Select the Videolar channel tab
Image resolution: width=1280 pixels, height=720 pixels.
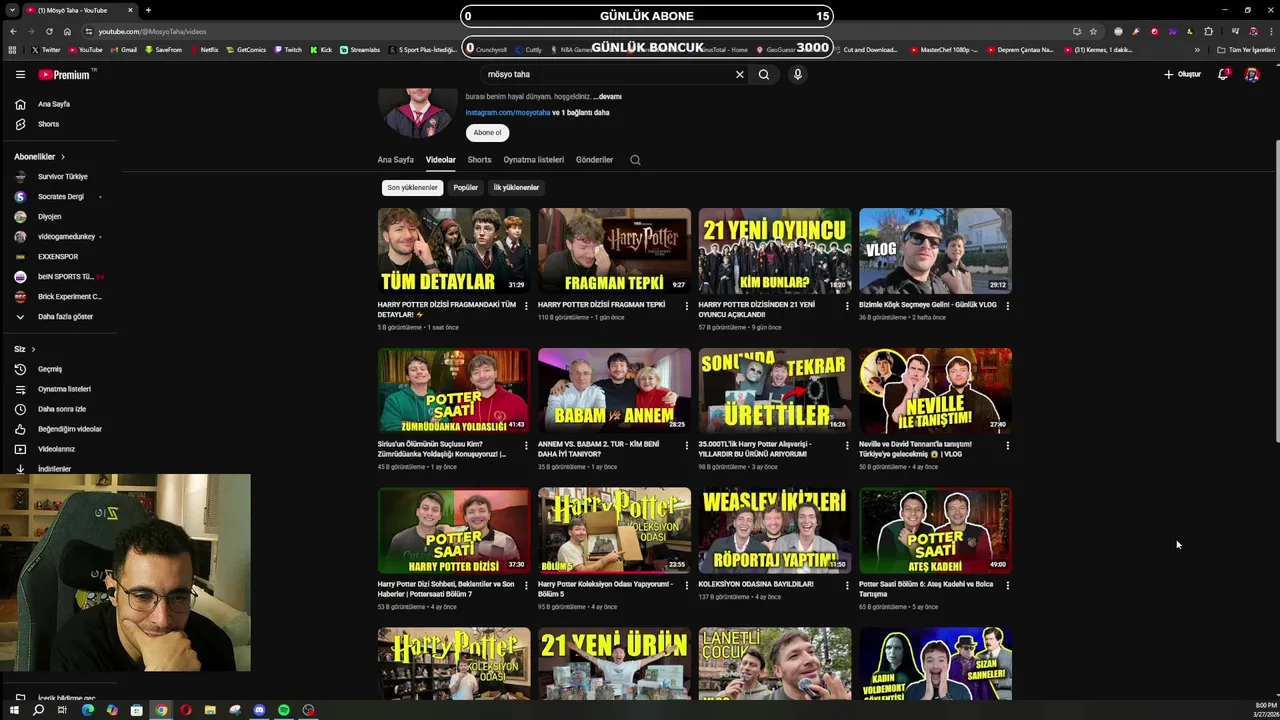[x=440, y=160]
